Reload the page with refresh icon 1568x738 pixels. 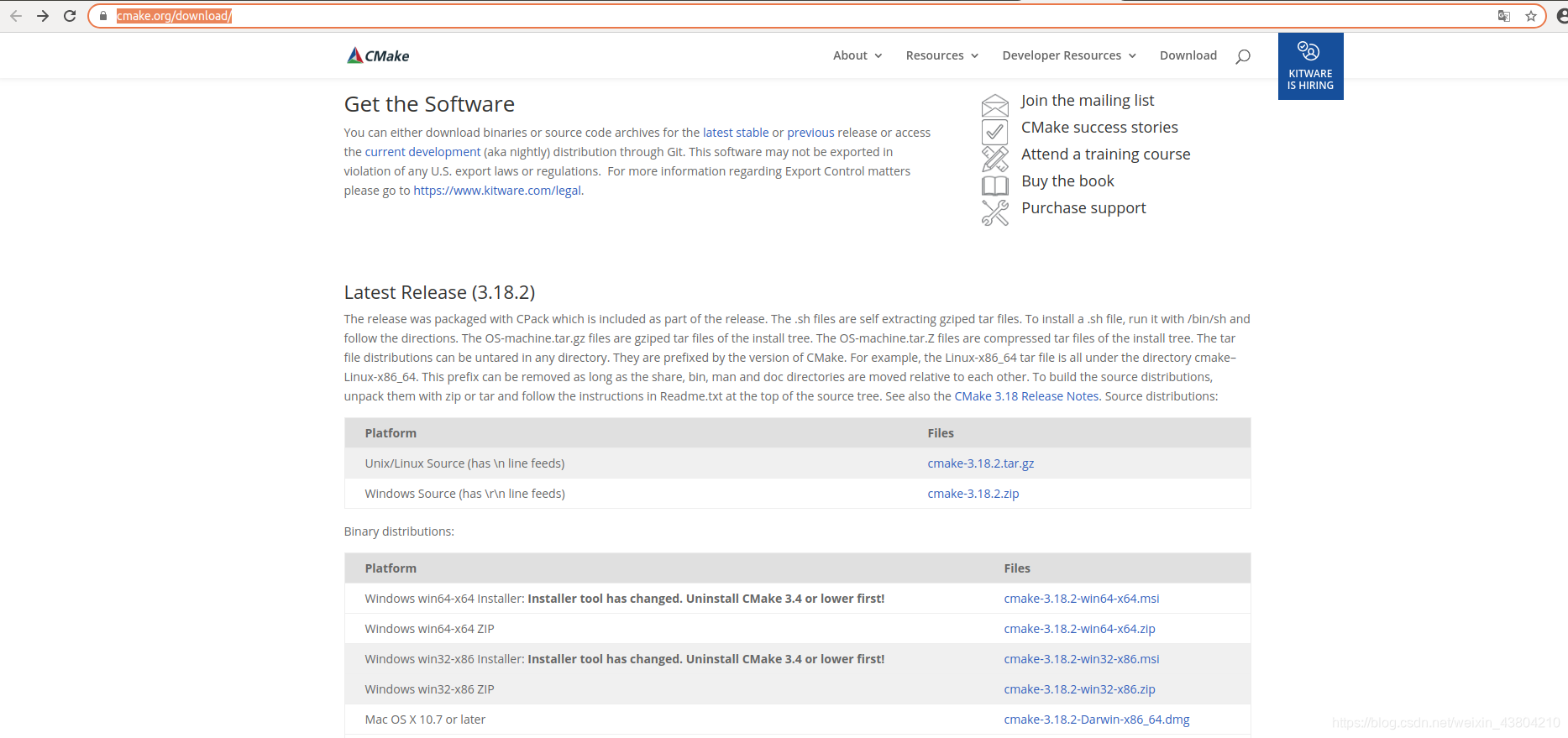pyautogui.click(x=70, y=16)
